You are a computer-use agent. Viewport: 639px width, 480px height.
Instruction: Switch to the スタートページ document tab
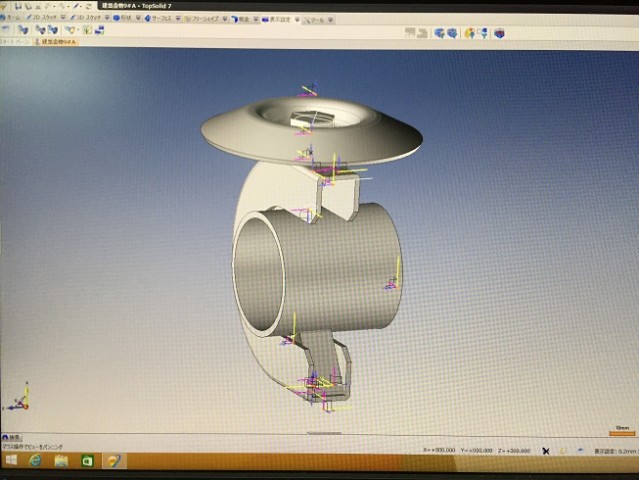tap(15, 42)
